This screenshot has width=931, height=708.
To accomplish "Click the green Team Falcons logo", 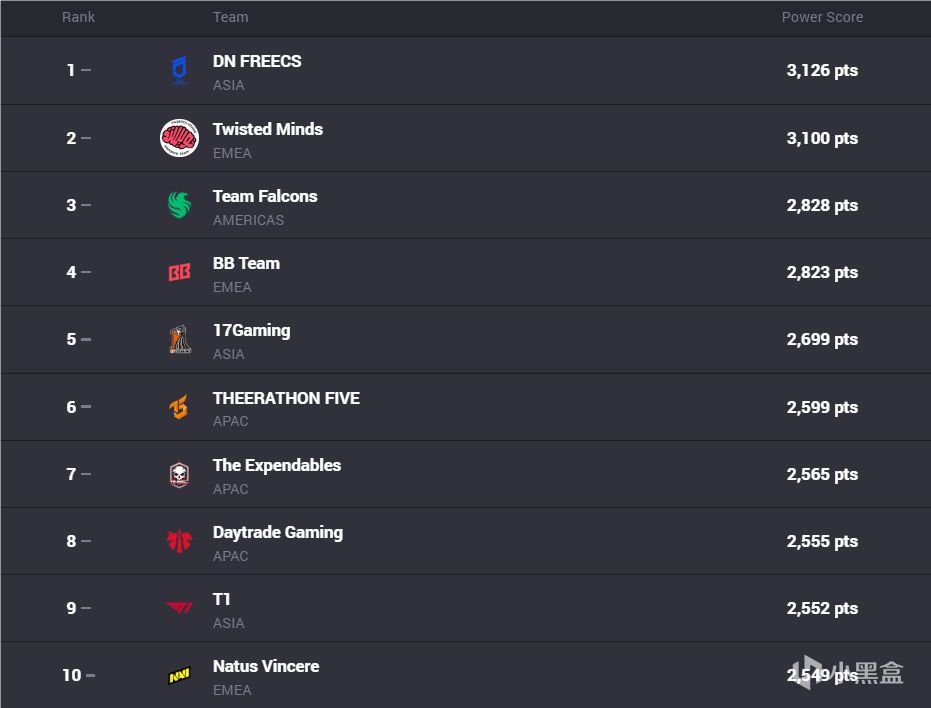I will click(x=179, y=205).
